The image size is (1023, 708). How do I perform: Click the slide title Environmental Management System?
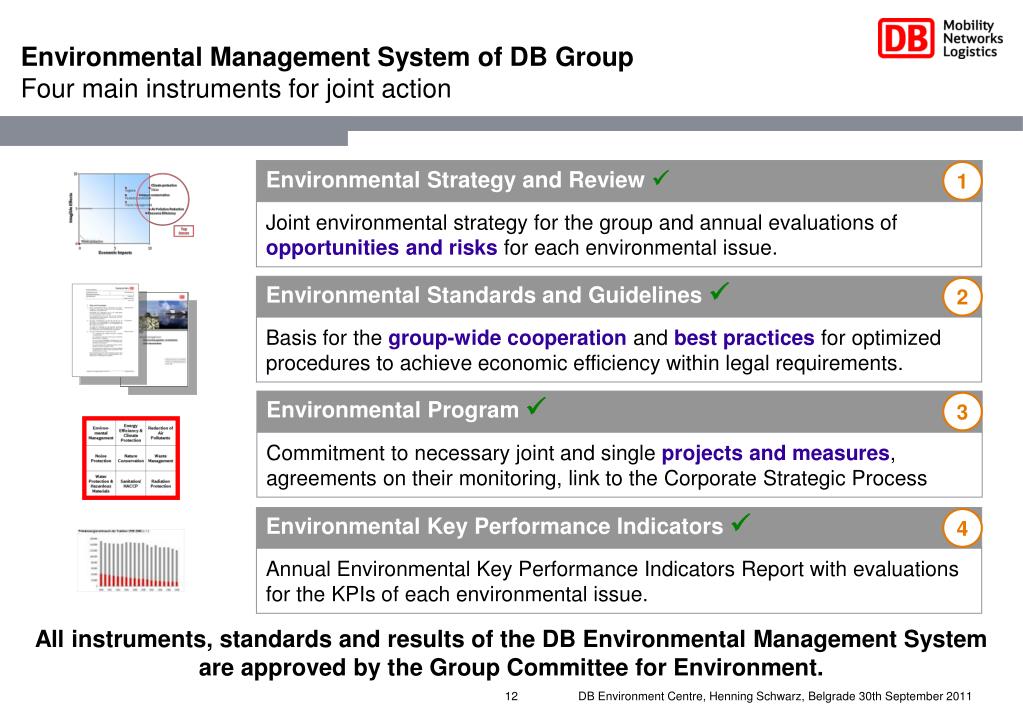327,57
